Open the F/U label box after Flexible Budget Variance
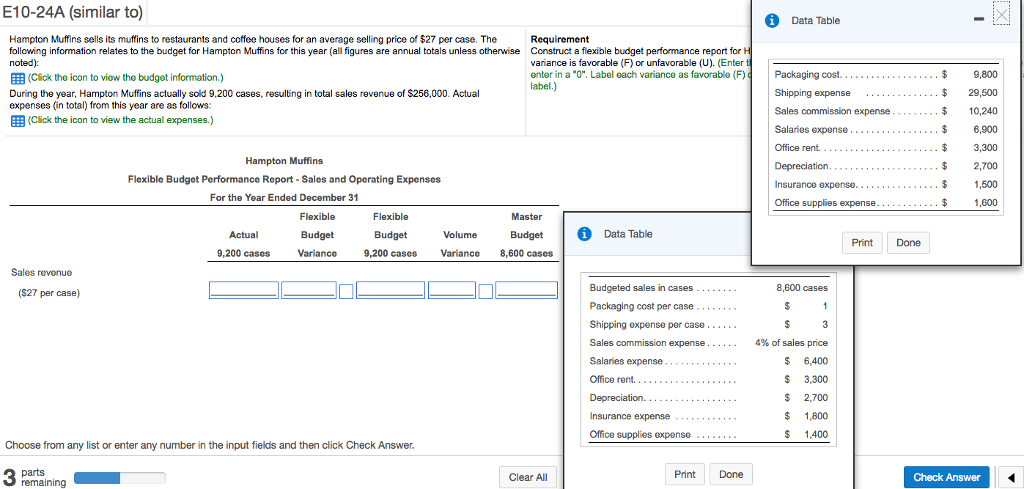 click(347, 291)
